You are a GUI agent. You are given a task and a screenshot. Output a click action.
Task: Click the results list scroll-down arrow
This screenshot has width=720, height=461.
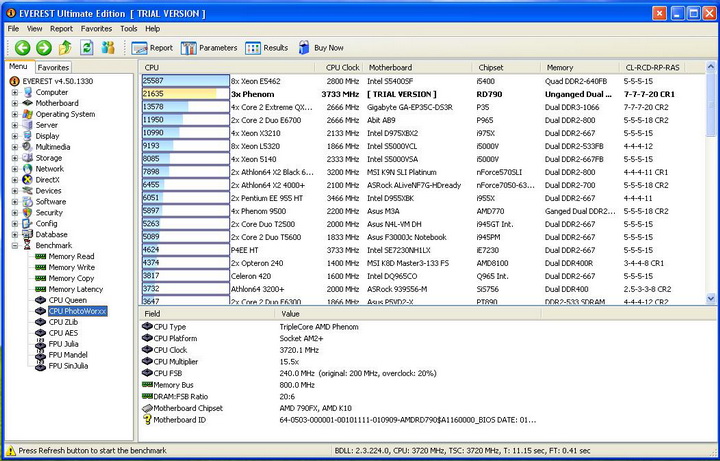click(711, 298)
